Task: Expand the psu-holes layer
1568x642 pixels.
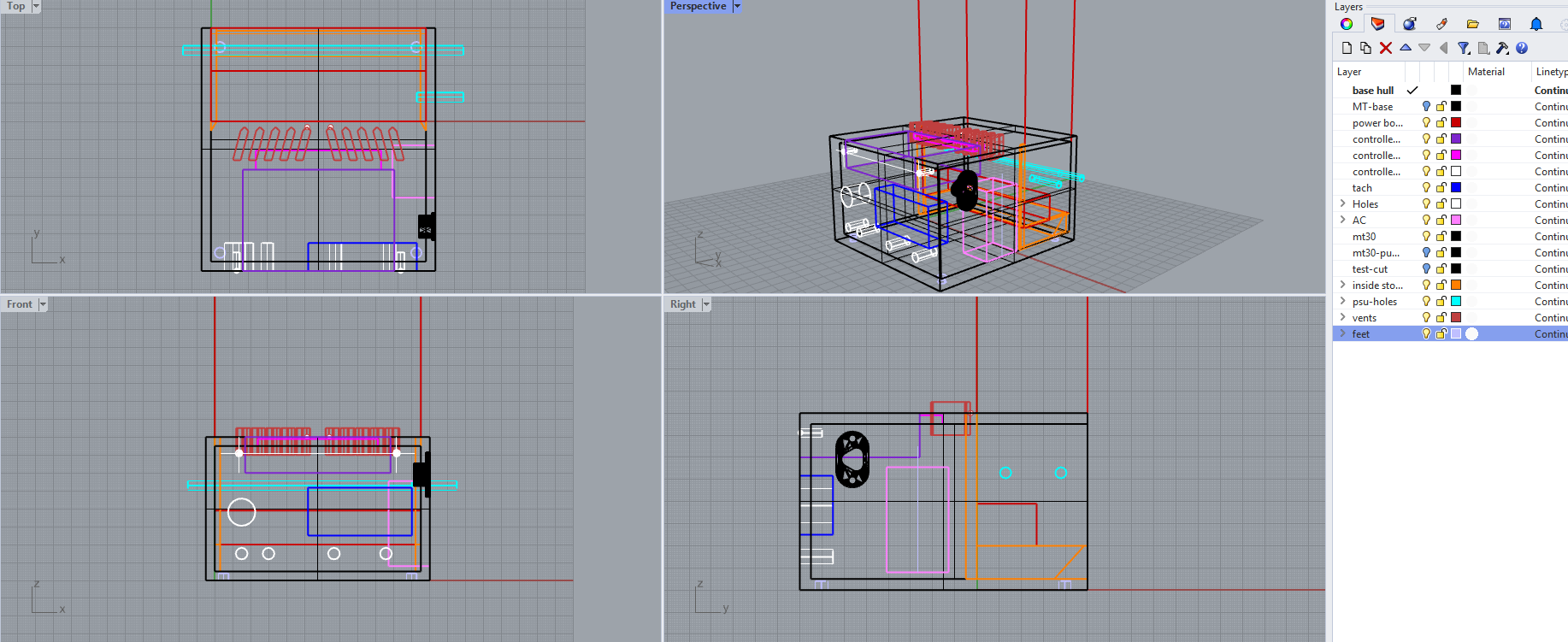Action: click(1343, 302)
